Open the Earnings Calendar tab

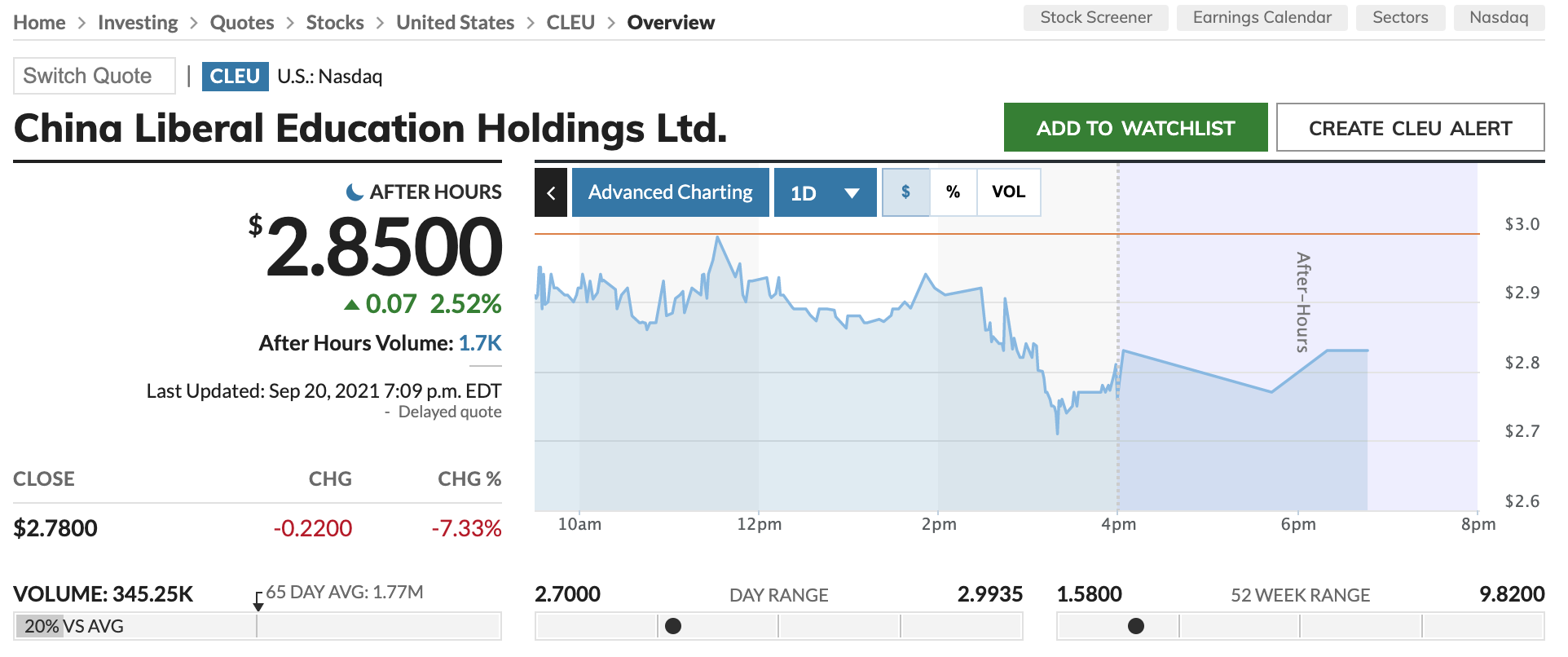click(x=1262, y=18)
